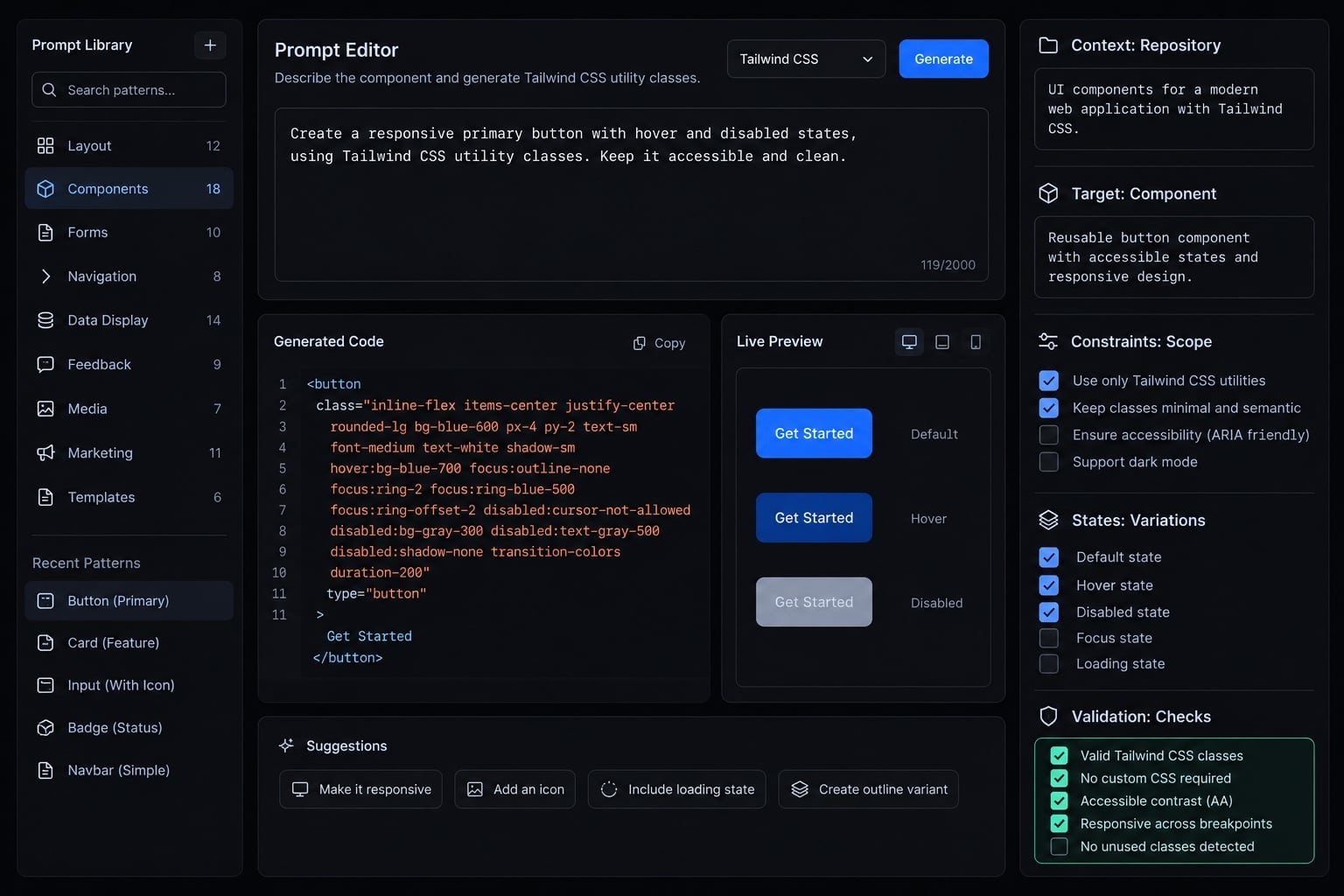Switch Live Preview to desktop view

pyautogui.click(x=909, y=341)
